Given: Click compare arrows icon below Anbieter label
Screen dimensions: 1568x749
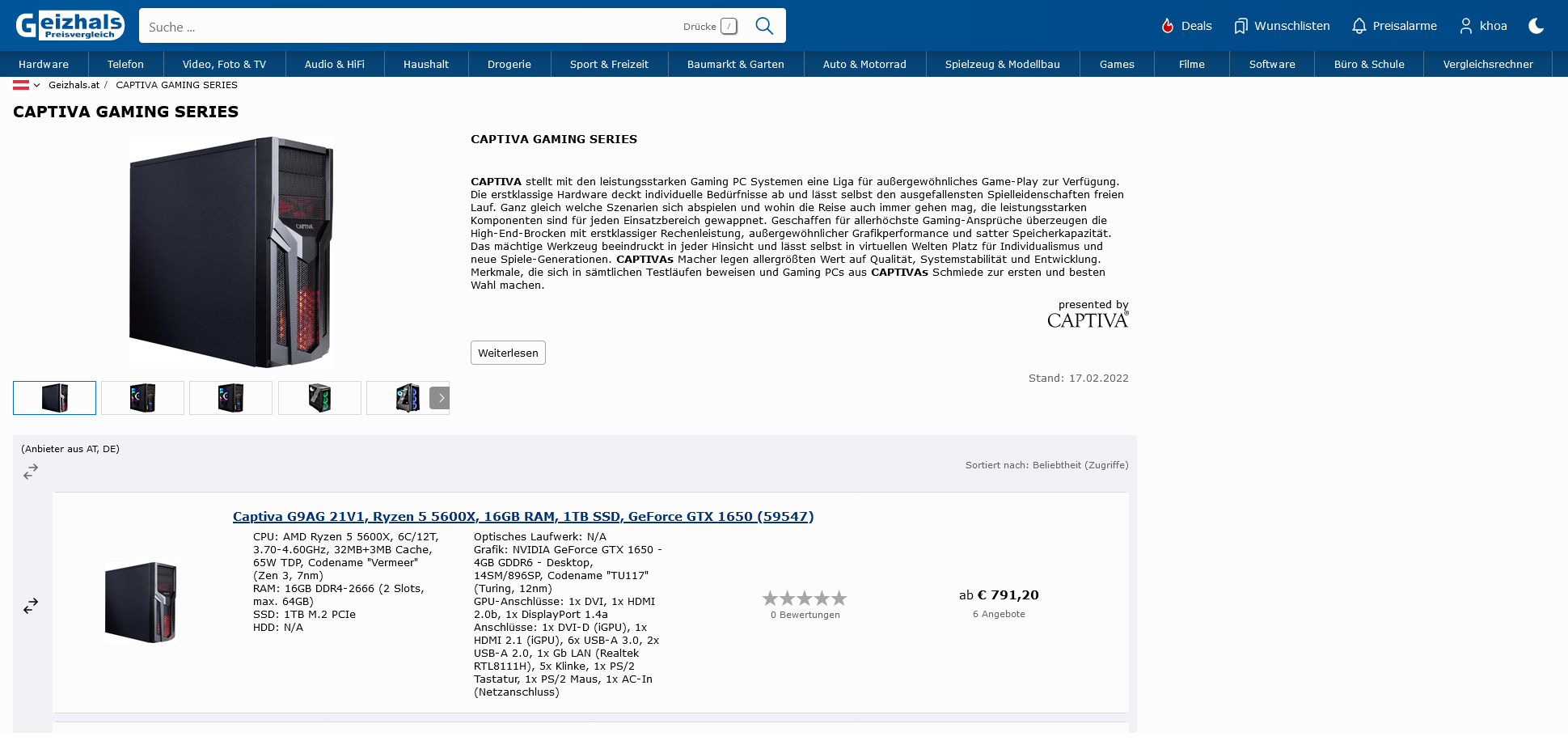Looking at the screenshot, I should point(31,472).
